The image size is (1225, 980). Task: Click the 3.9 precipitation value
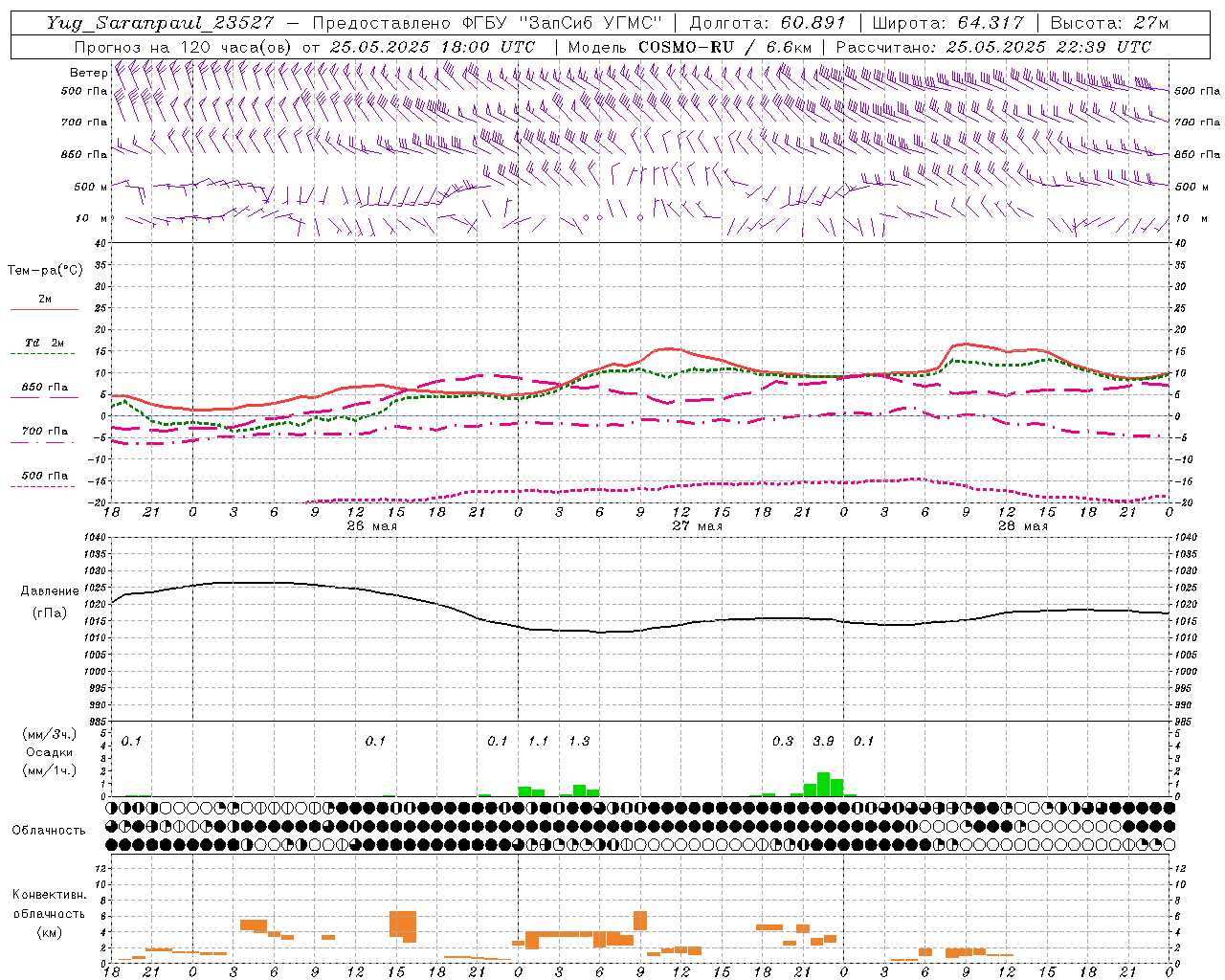click(823, 741)
